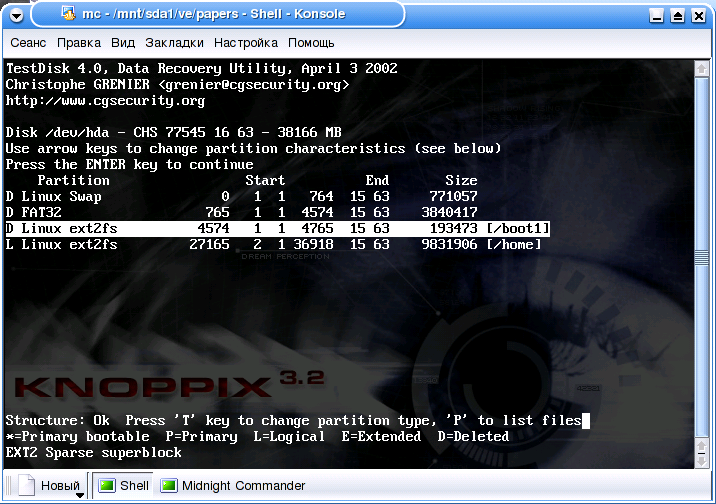This screenshot has height=504, width=716.
Task: Open the Помощь menu
Action: [x=311, y=43]
